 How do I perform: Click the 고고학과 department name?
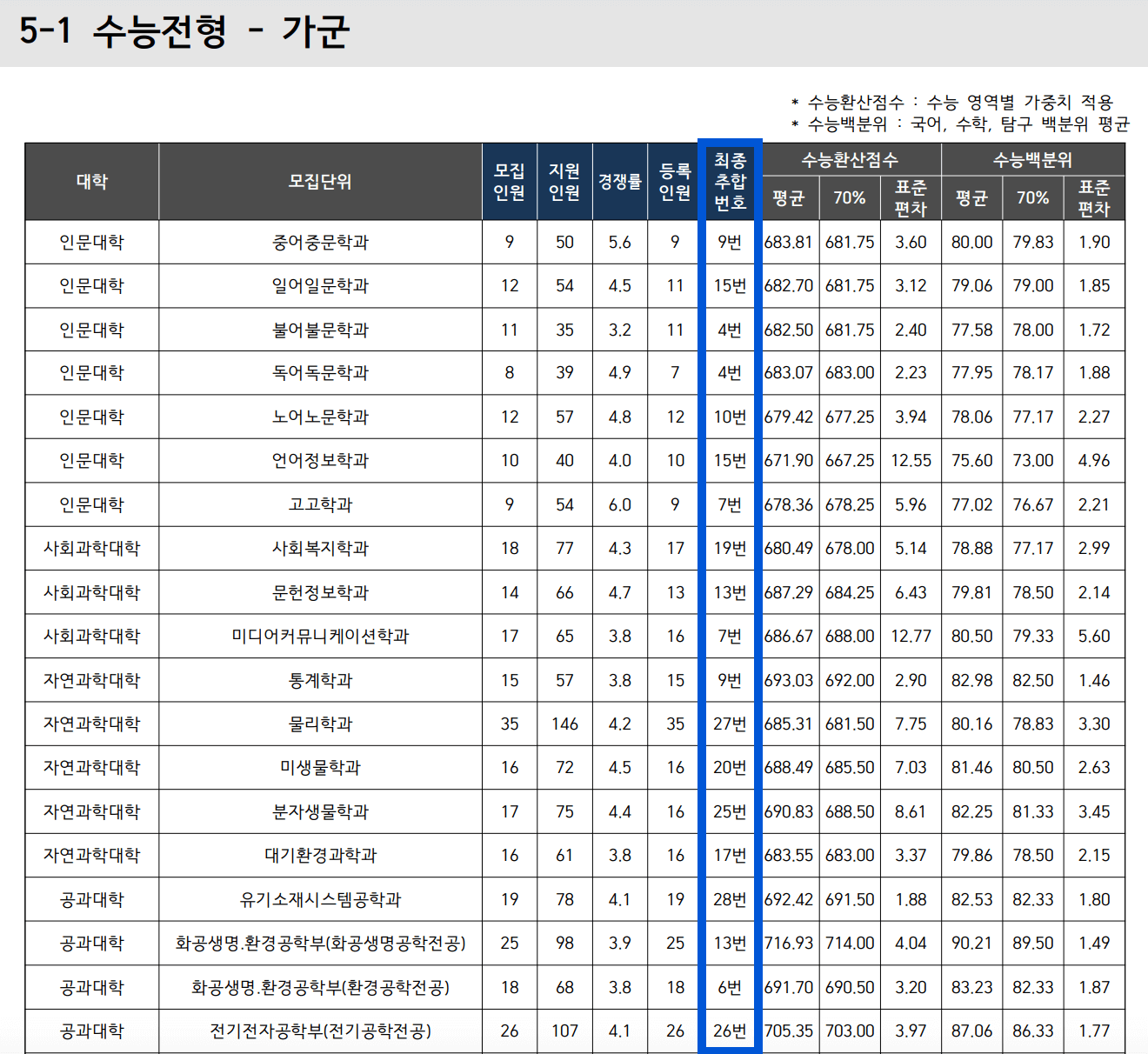320,504
